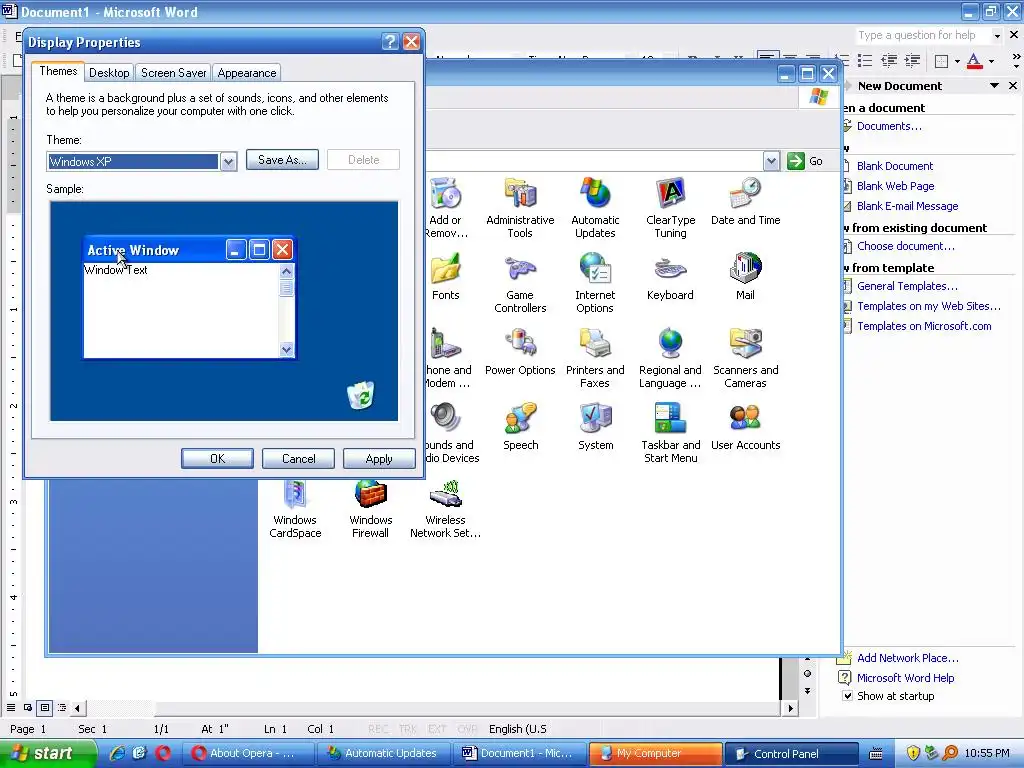This screenshot has height=768, width=1024.
Task: Click Word's Select Browse Object button
Action: click(x=807, y=674)
